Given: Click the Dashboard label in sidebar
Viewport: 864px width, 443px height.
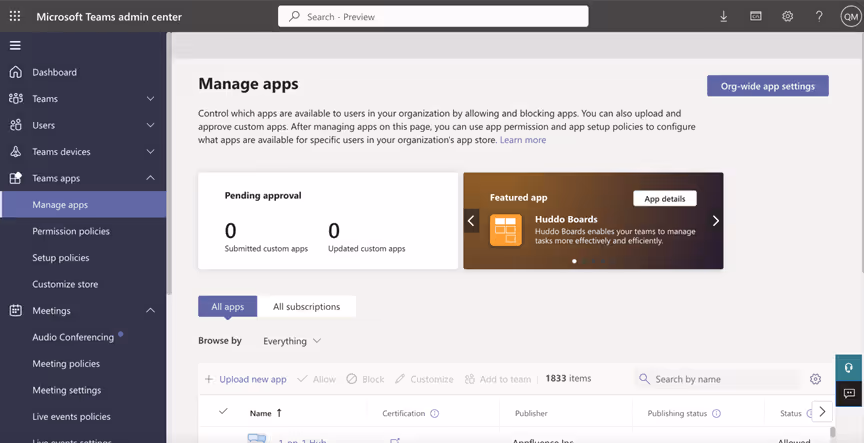Looking at the screenshot, I should 55,72.
